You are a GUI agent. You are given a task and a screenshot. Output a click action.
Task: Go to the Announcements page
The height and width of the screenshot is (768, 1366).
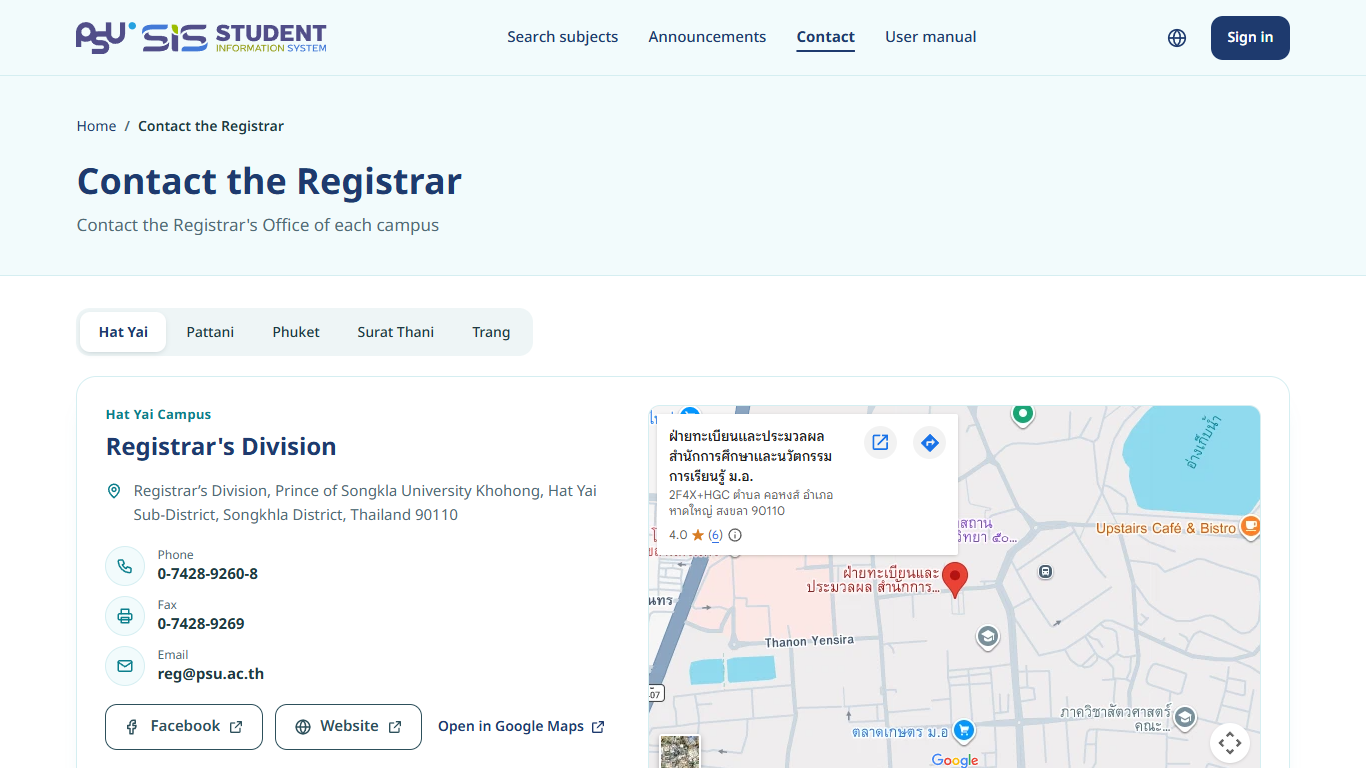[x=707, y=37]
